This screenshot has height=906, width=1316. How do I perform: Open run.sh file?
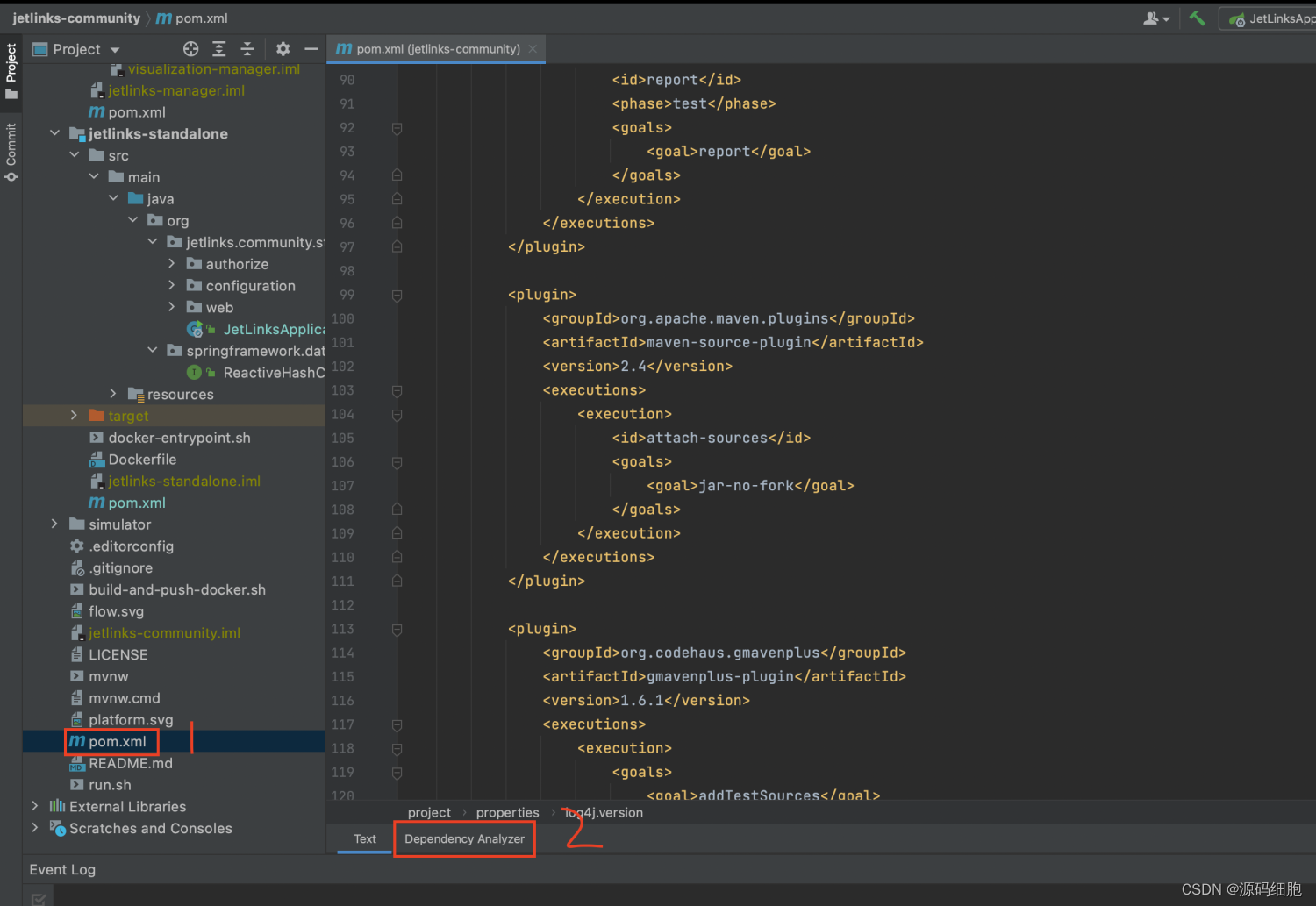(x=100, y=786)
